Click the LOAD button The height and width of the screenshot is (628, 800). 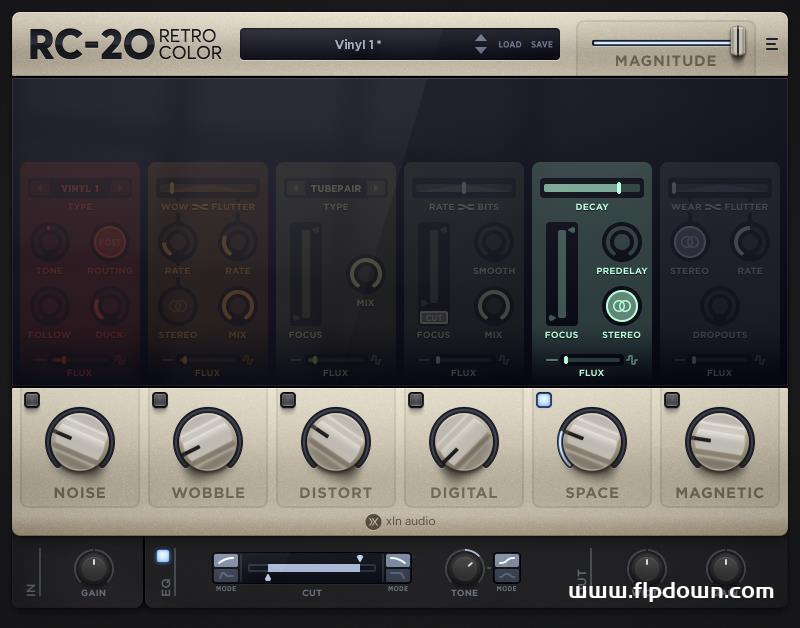509,44
